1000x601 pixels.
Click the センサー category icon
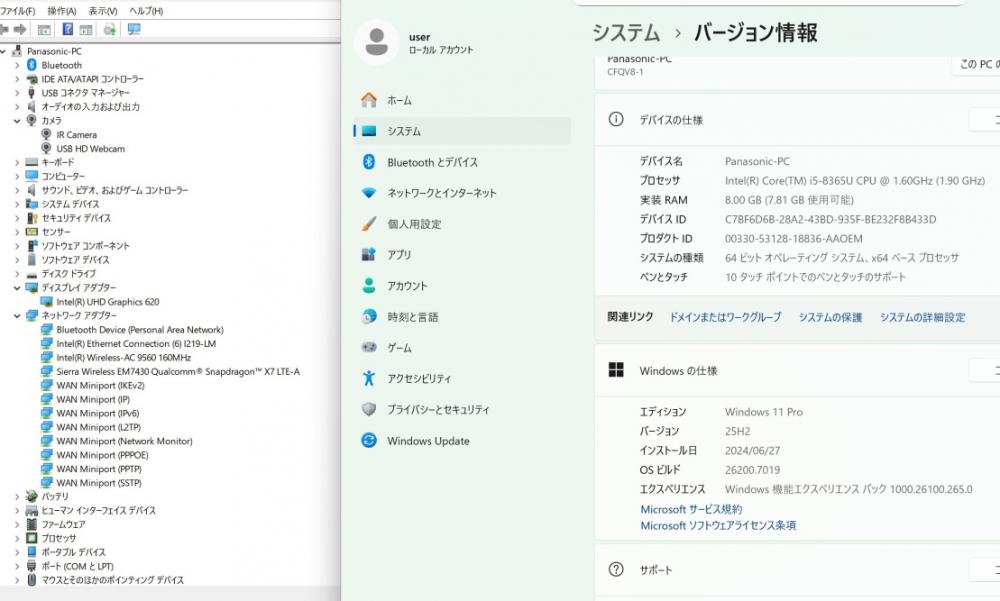click(32, 232)
